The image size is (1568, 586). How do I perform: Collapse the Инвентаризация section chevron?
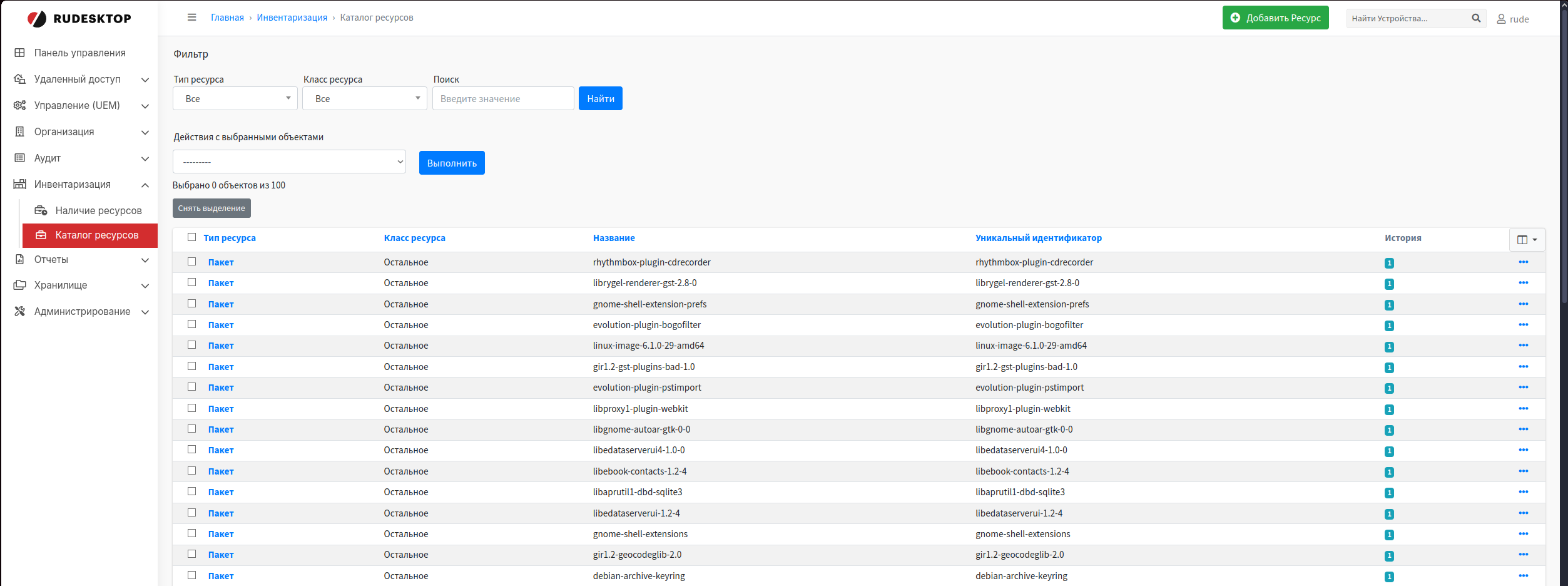[x=145, y=185]
